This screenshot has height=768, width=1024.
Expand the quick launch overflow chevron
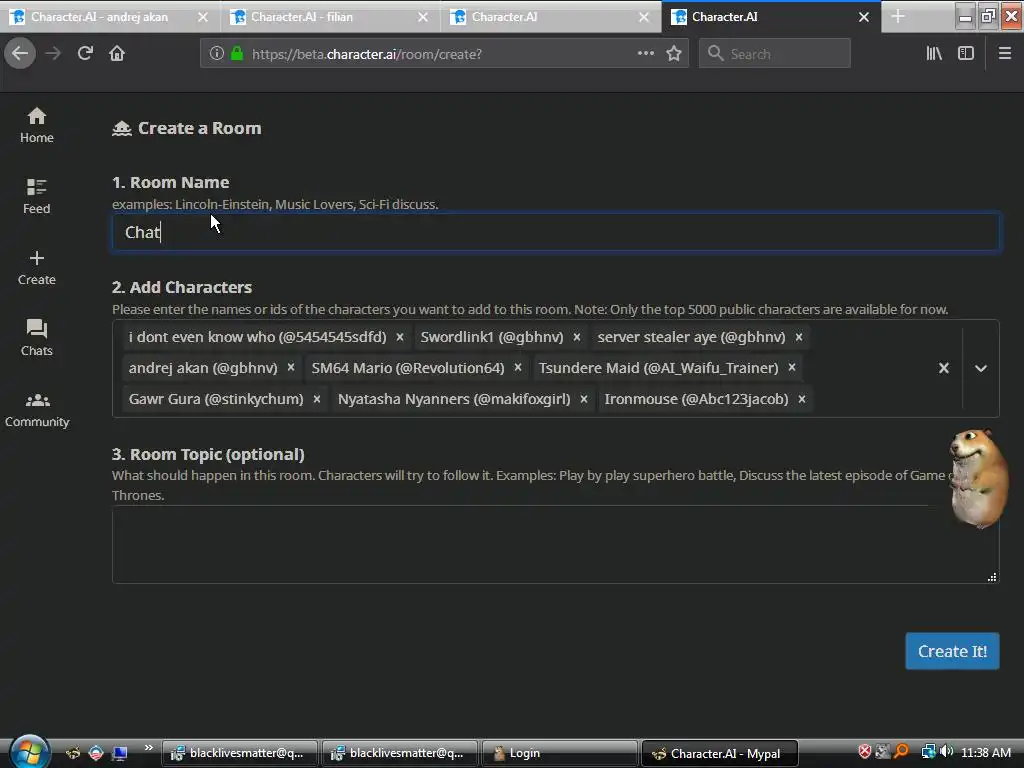pyautogui.click(x=148, y=748)
